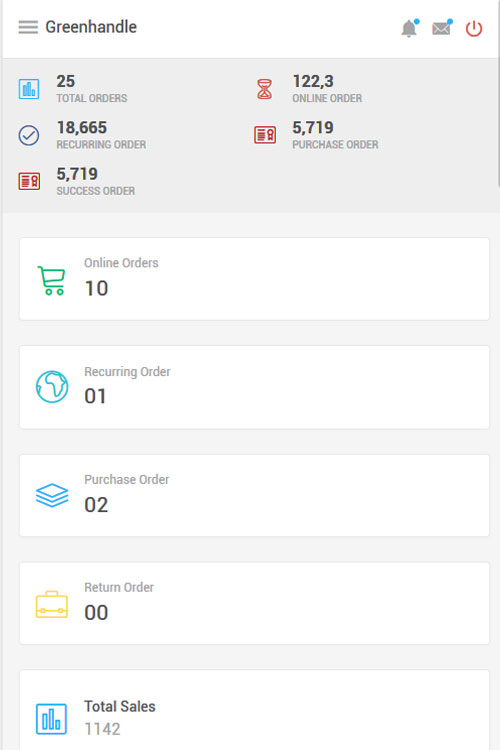Open the Online Orders card showing 10

254,279
